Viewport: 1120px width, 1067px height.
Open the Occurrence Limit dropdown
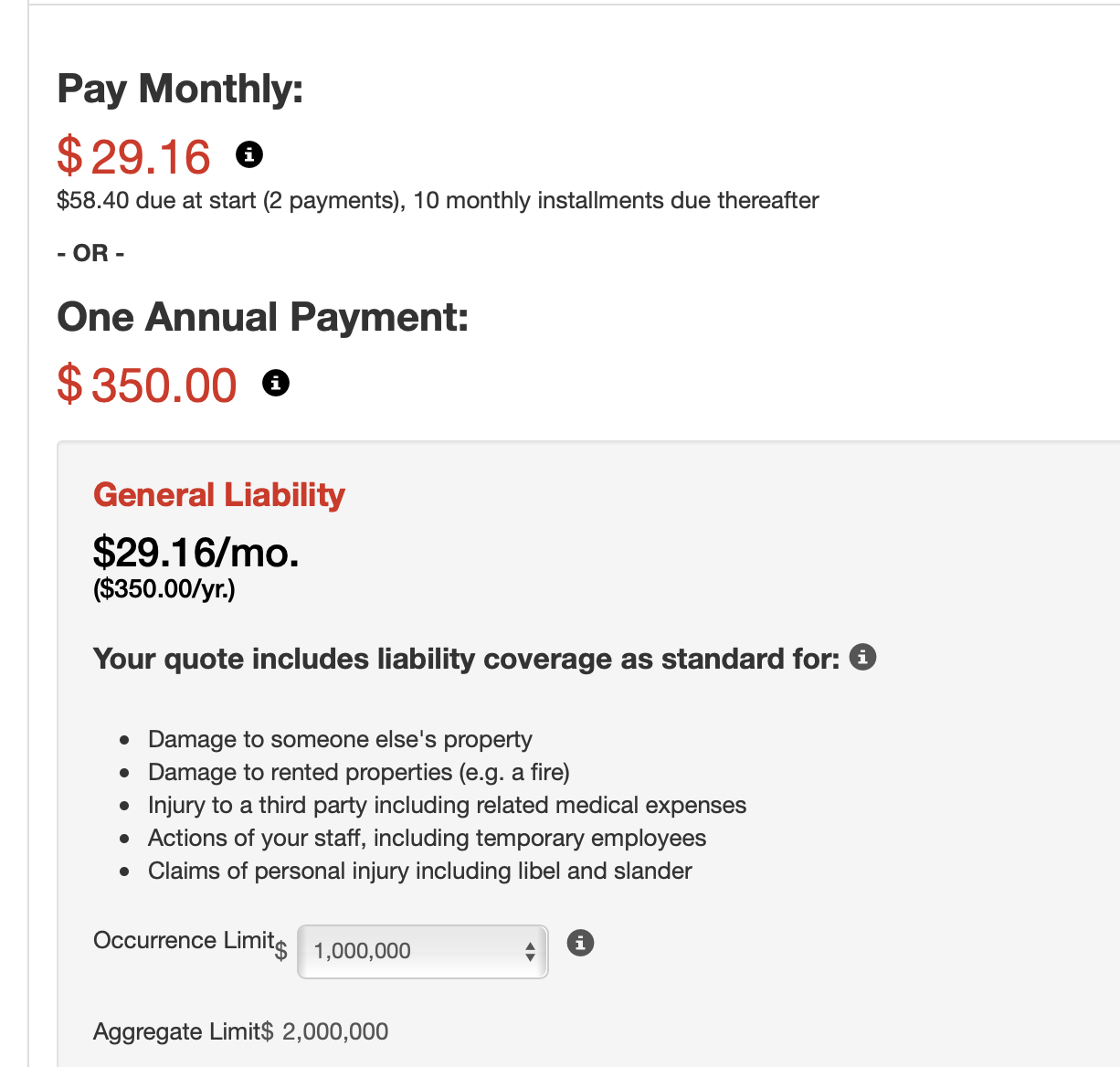point(423,951)
